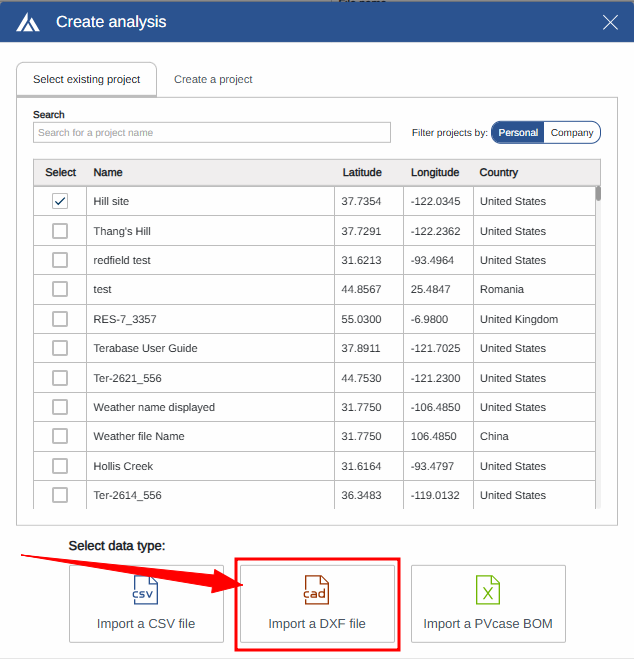Click the CSV file icon
Screen dimensions: 634x659
pos(145,590)
